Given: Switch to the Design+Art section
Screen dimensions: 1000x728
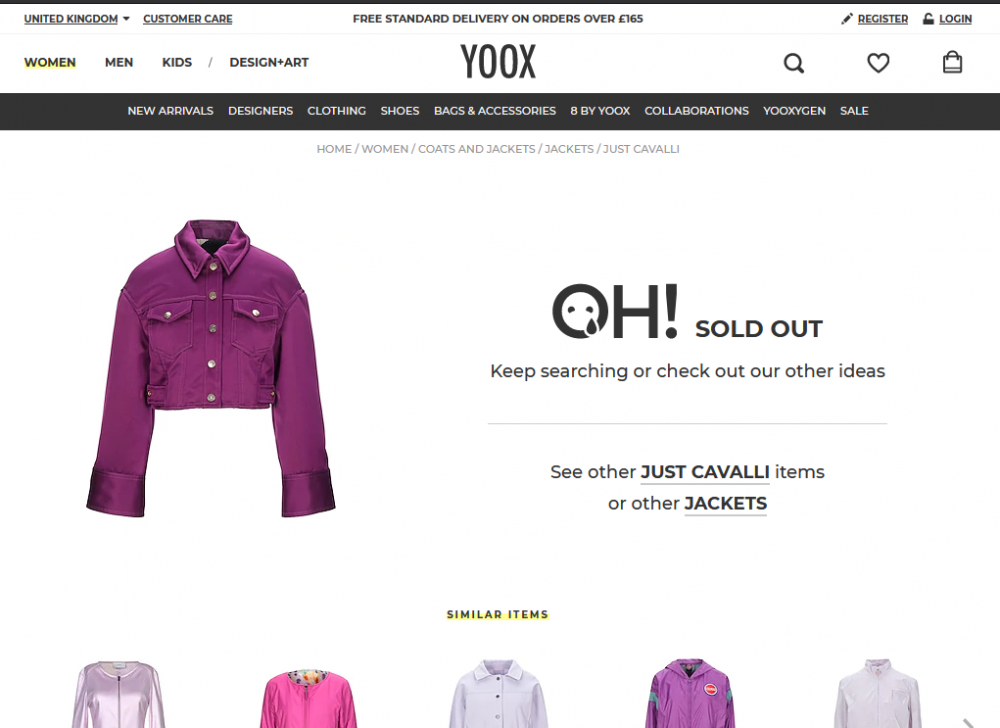Looking at the screenshot, I should 268,62.
